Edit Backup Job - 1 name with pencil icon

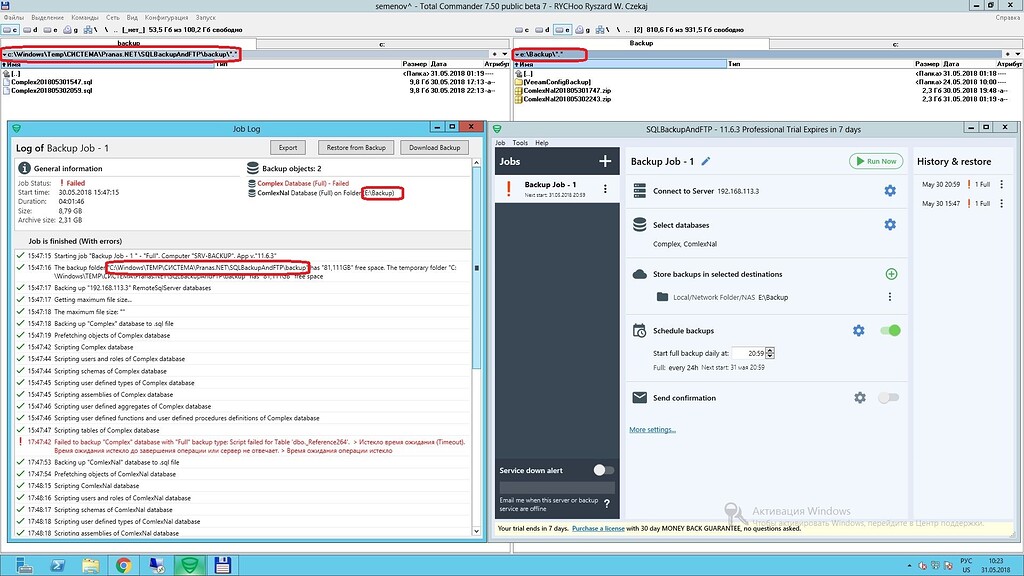[706, 161]
